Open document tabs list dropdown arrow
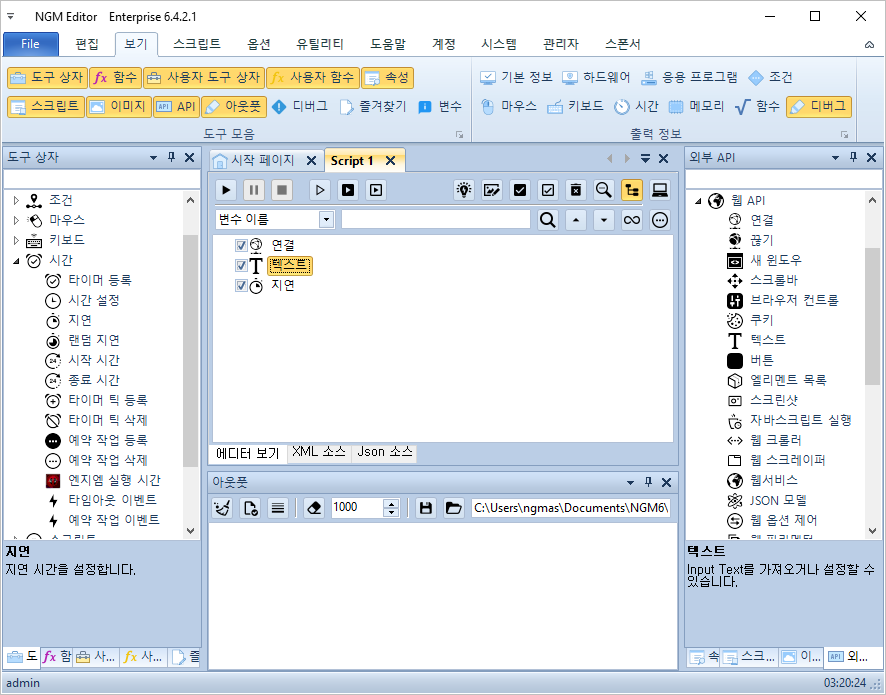The image size is (886, 695). (x=645, y=159)
